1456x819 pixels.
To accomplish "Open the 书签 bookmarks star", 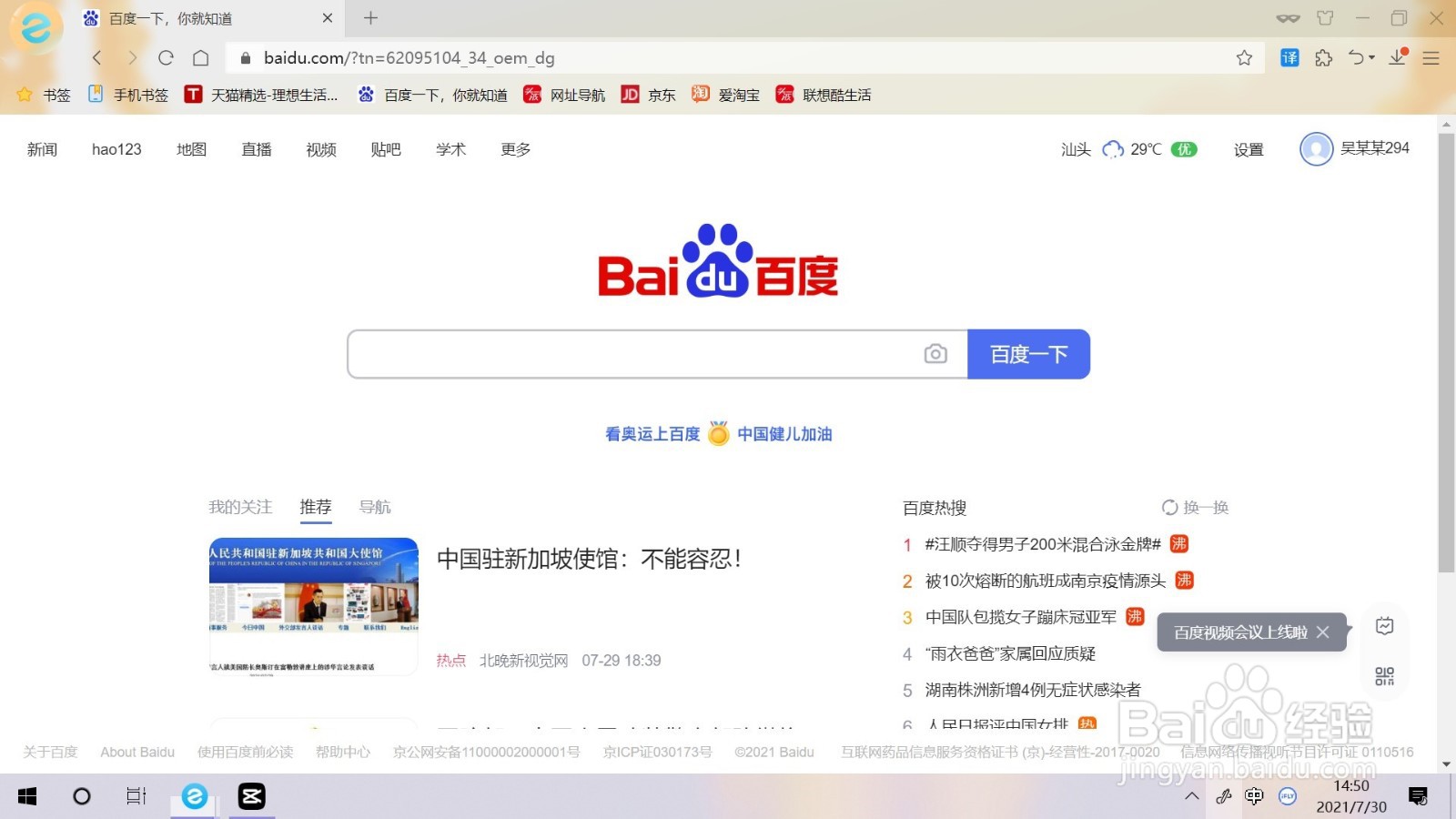I will (x=43, y=95).
